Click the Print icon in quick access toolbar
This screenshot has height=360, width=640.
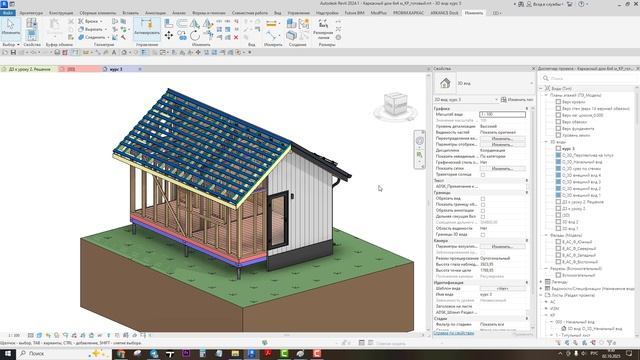pyautogui.click(x=57, y=52)
